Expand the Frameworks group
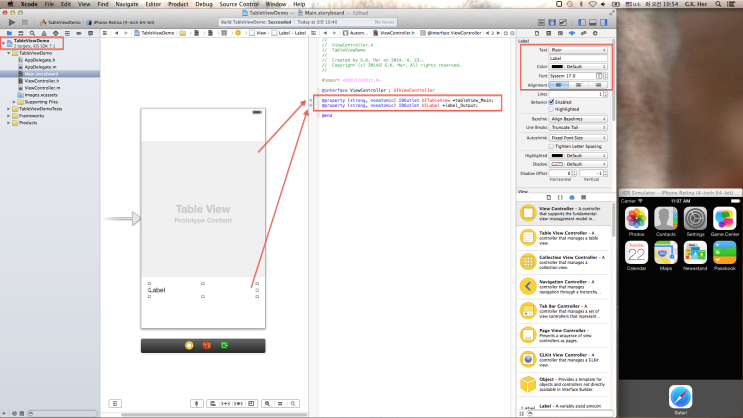 tap(9, 116)
